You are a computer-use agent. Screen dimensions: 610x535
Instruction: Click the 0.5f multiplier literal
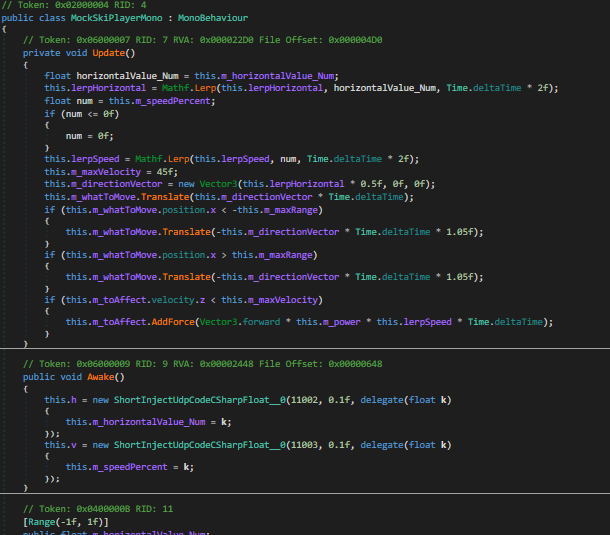tap(371, 184)
